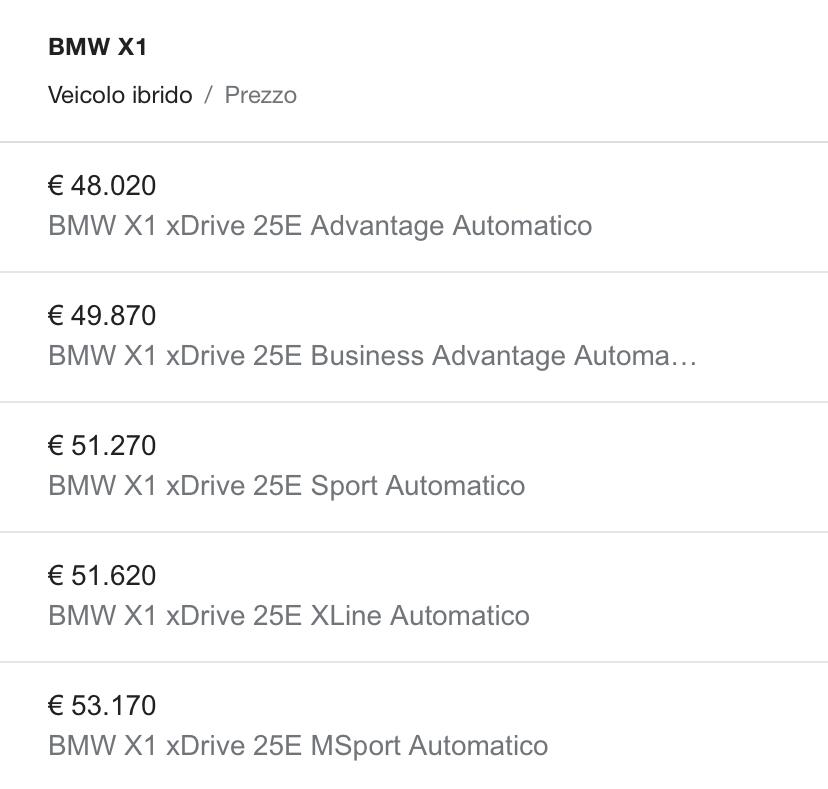Click the word XLine in the model list
Image resolution: width=828 pixels, height=789 pixels.
click(x=346, y=615)
